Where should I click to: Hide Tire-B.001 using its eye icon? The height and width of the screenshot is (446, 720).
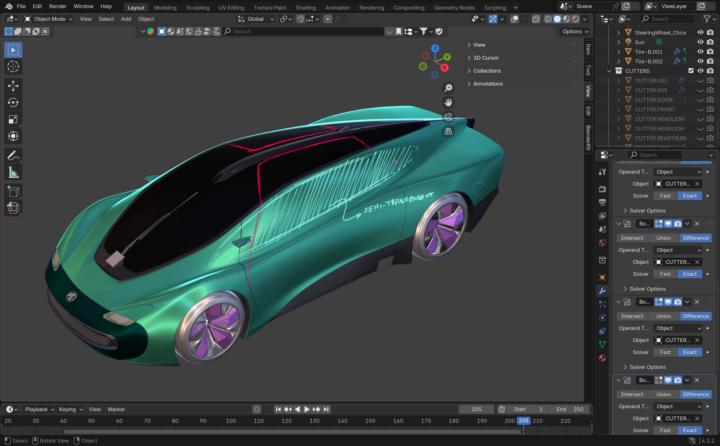[700, 51]
